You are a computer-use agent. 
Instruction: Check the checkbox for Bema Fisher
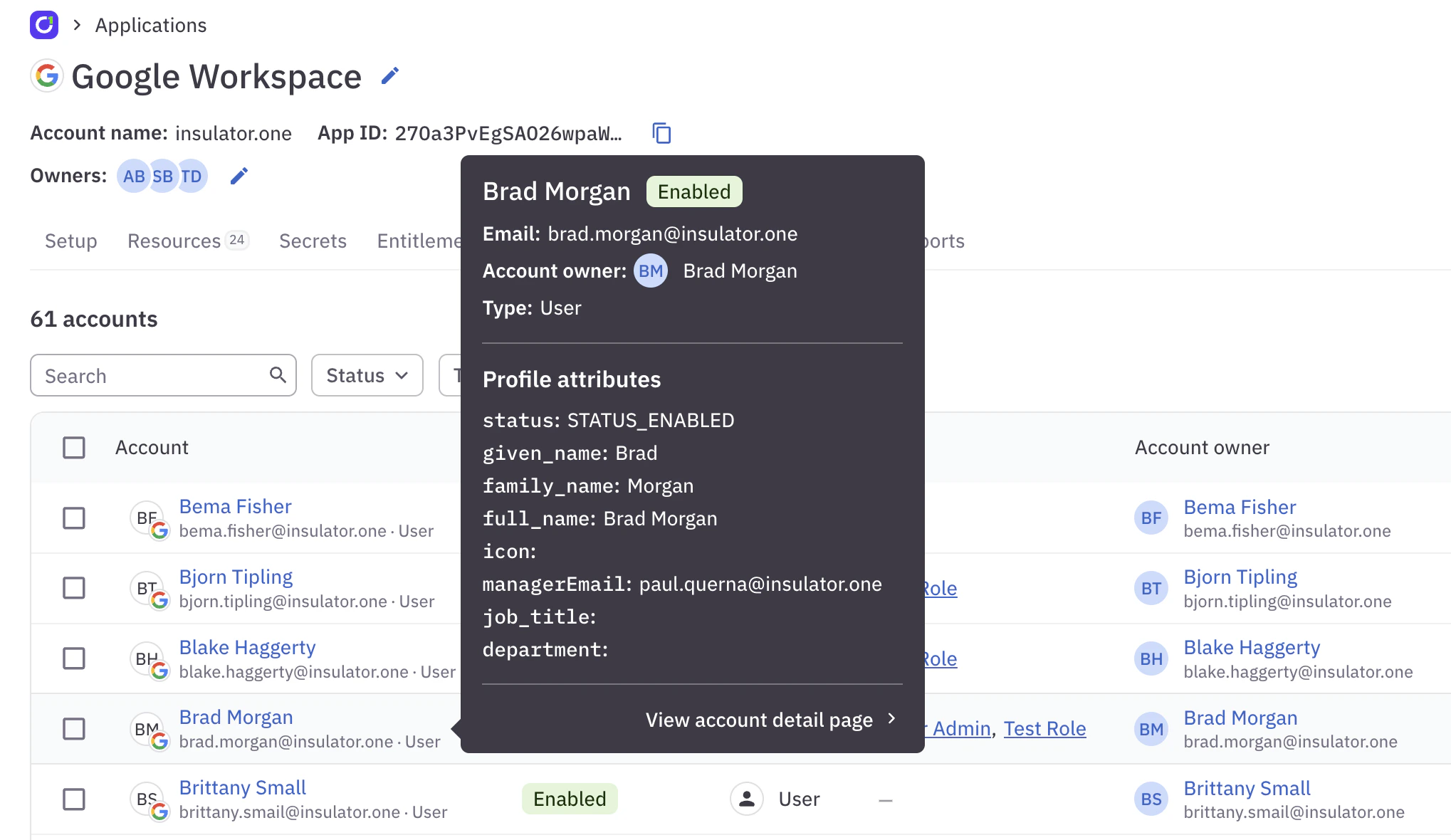[74, 518]
